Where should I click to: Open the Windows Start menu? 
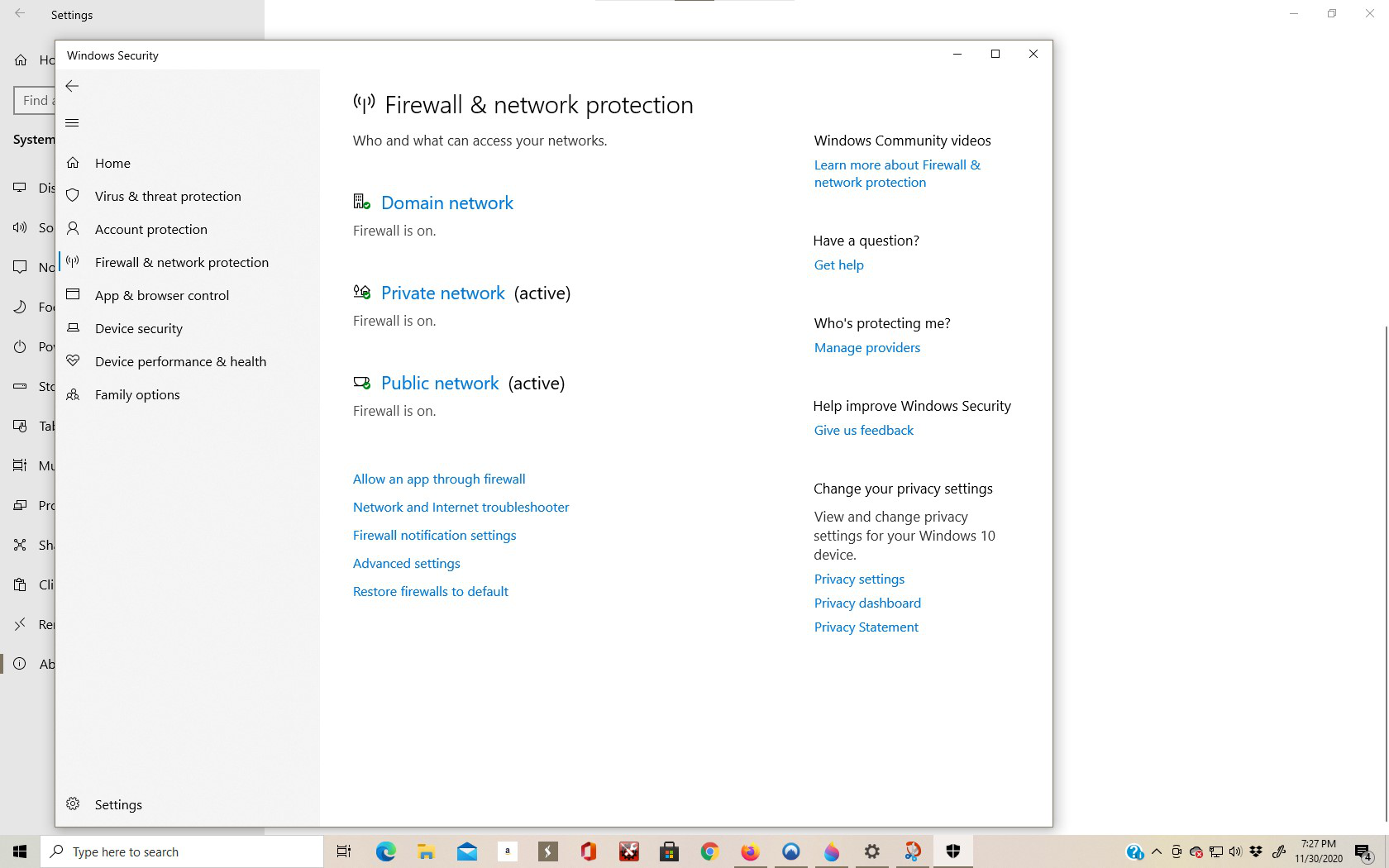[x=20, y=851]
